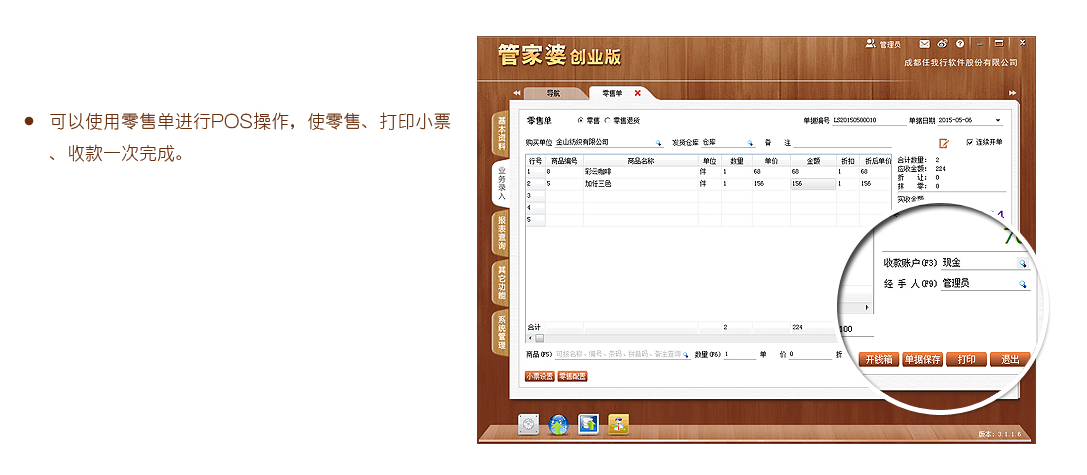Click the 商品 search magnifier icon

point(686,354)
